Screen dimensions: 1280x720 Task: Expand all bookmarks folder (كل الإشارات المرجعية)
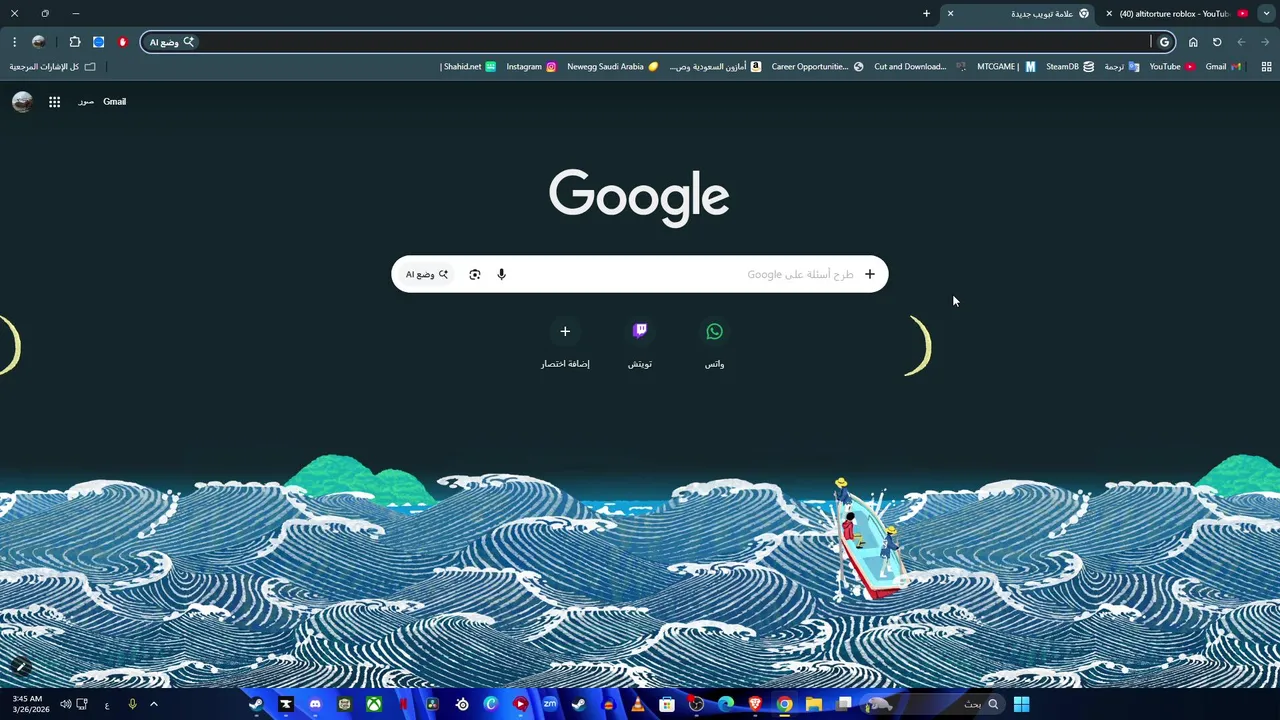[52, 67]
